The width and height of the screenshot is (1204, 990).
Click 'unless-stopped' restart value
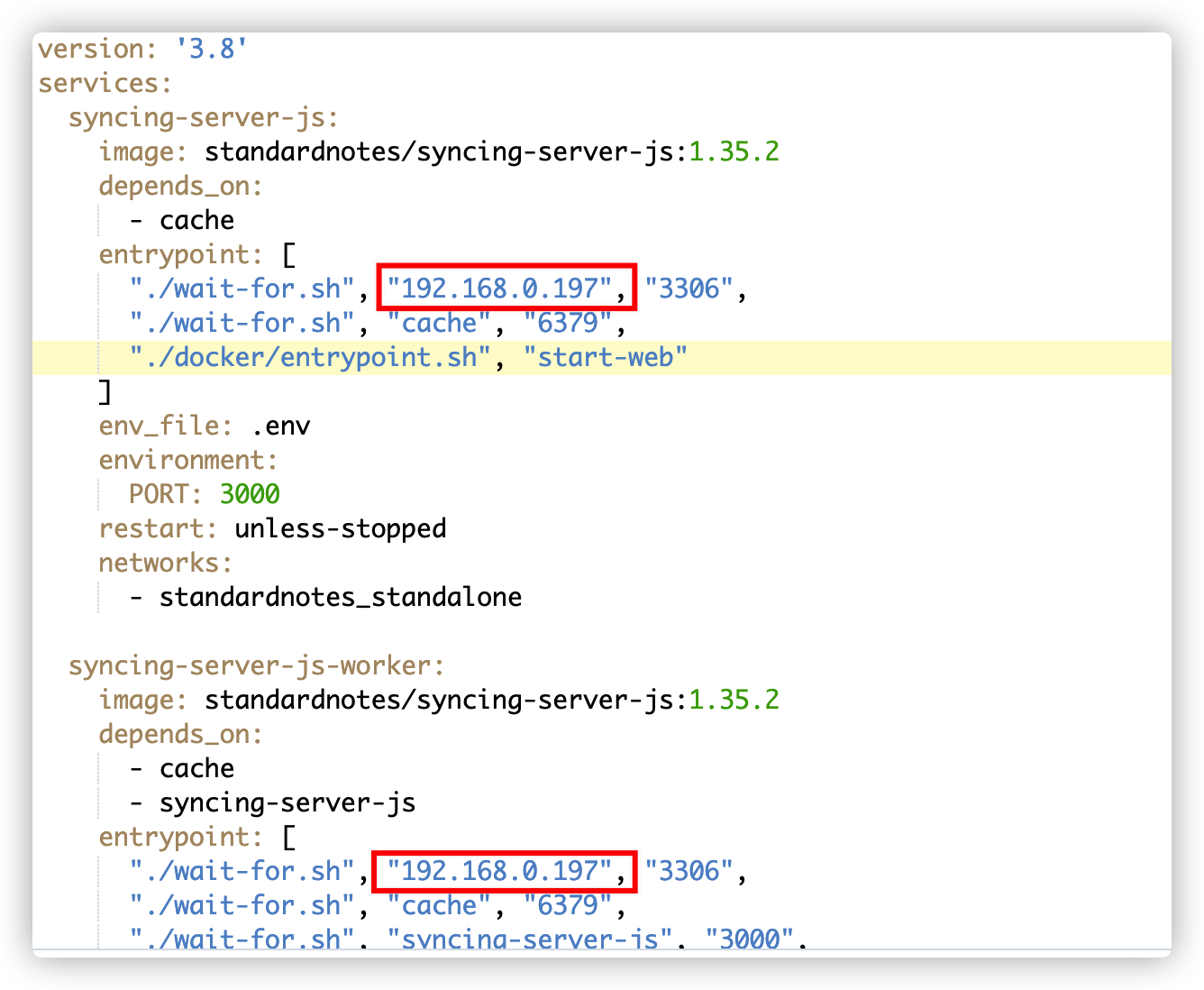click(x=341, y=528)
